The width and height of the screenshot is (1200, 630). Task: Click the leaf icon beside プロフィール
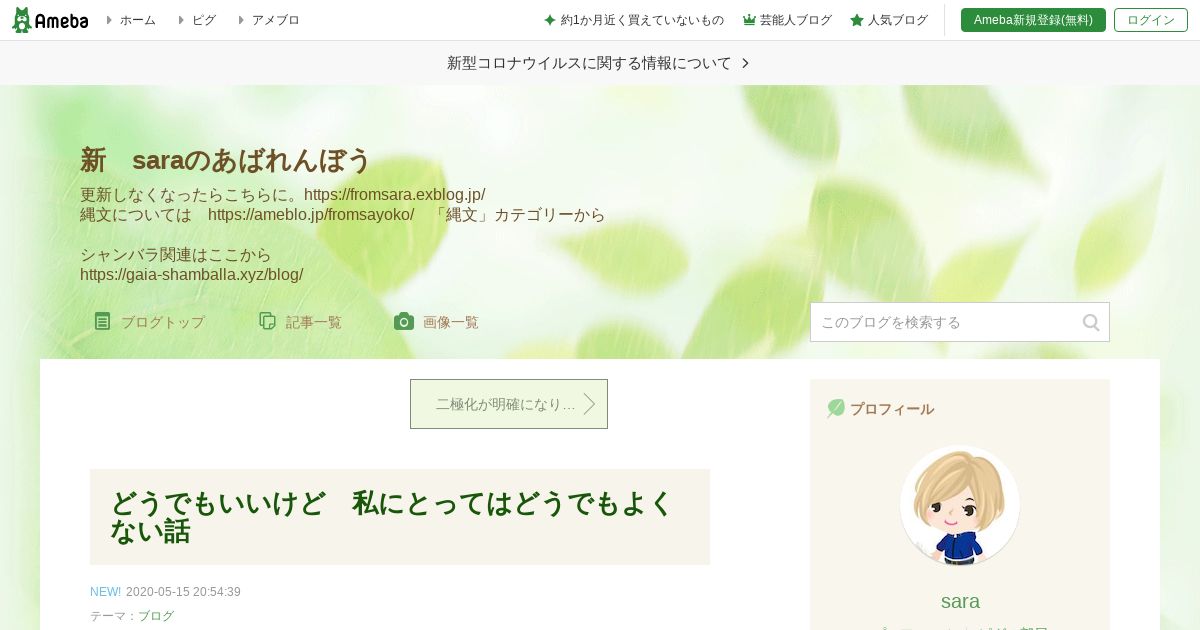836,408
